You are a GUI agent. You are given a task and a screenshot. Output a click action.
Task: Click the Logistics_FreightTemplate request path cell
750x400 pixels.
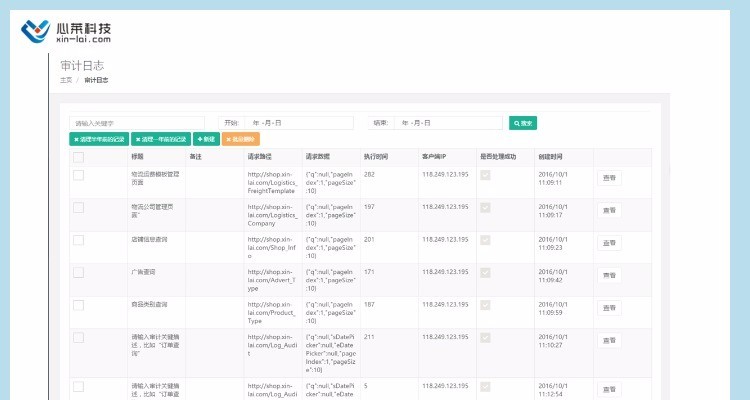273,183
